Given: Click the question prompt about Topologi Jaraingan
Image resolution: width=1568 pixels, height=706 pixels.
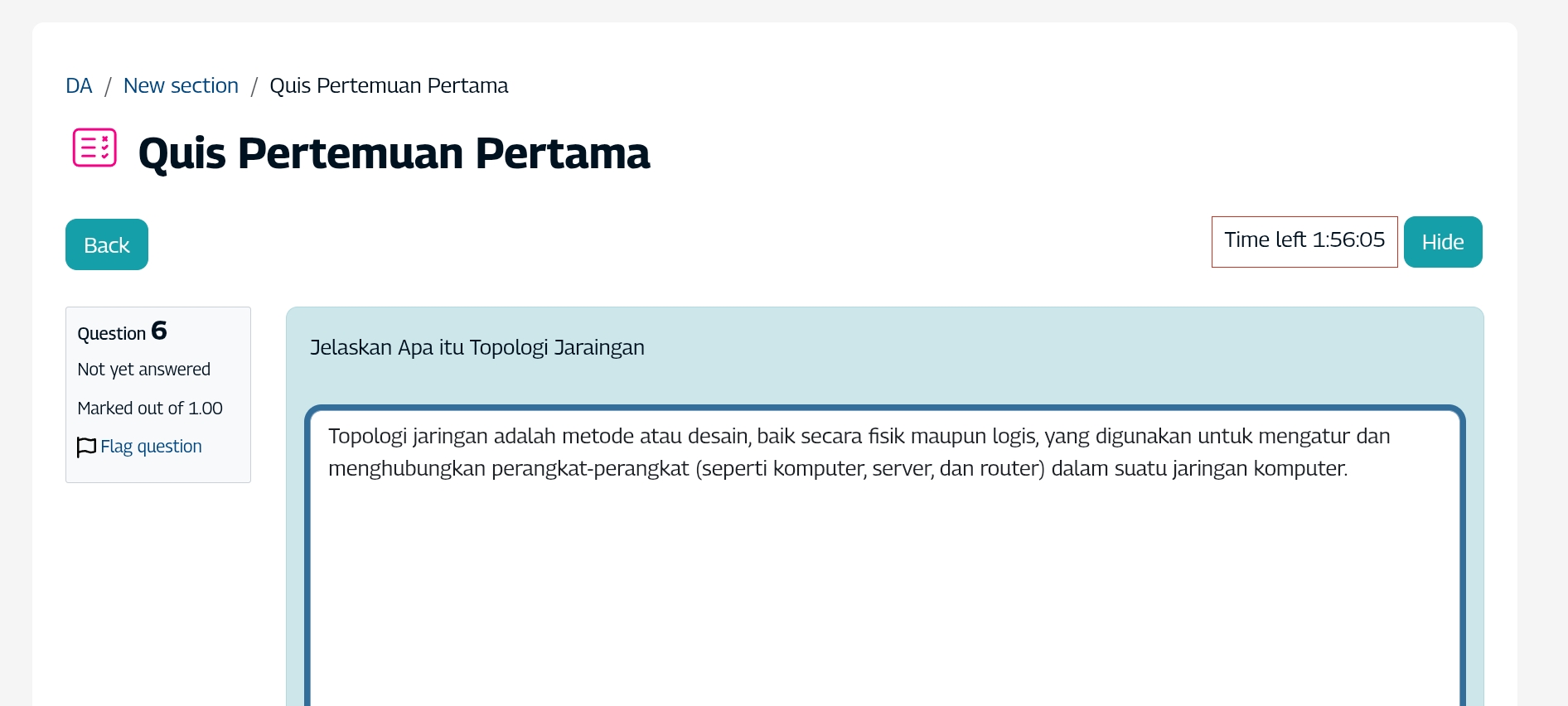Looking at the screenshot, I should (x=477, y=347).
